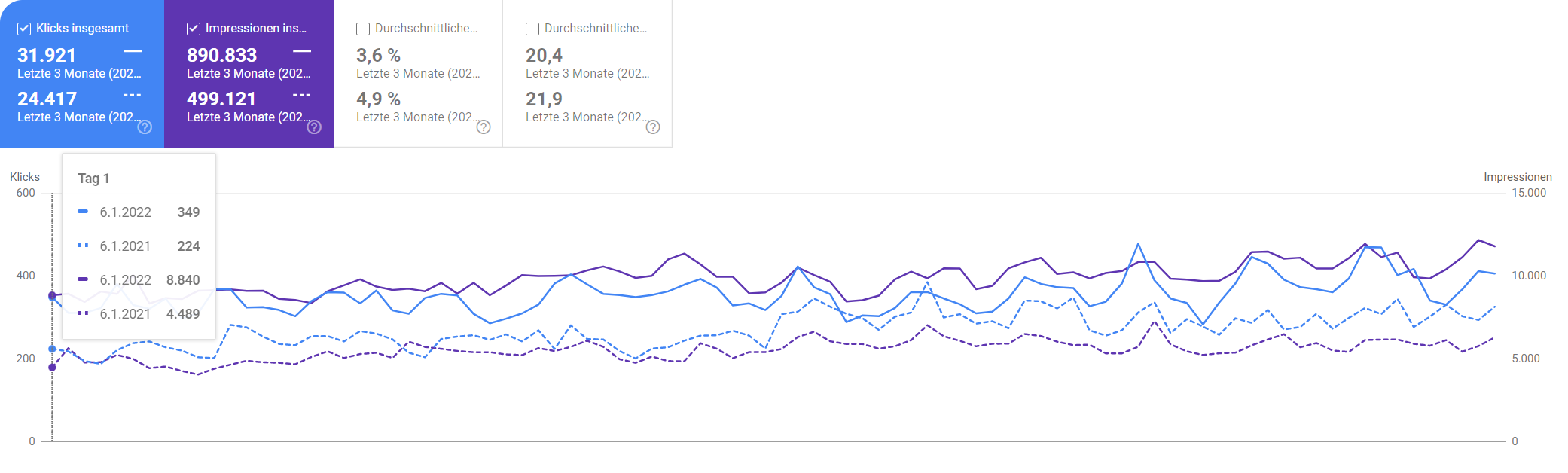Image resolution: width=1568 pixels, height=473 pixels.
Task: Click dashed line indicator beside 24.417
Action: pyautogui.click(x=133, y=95)
